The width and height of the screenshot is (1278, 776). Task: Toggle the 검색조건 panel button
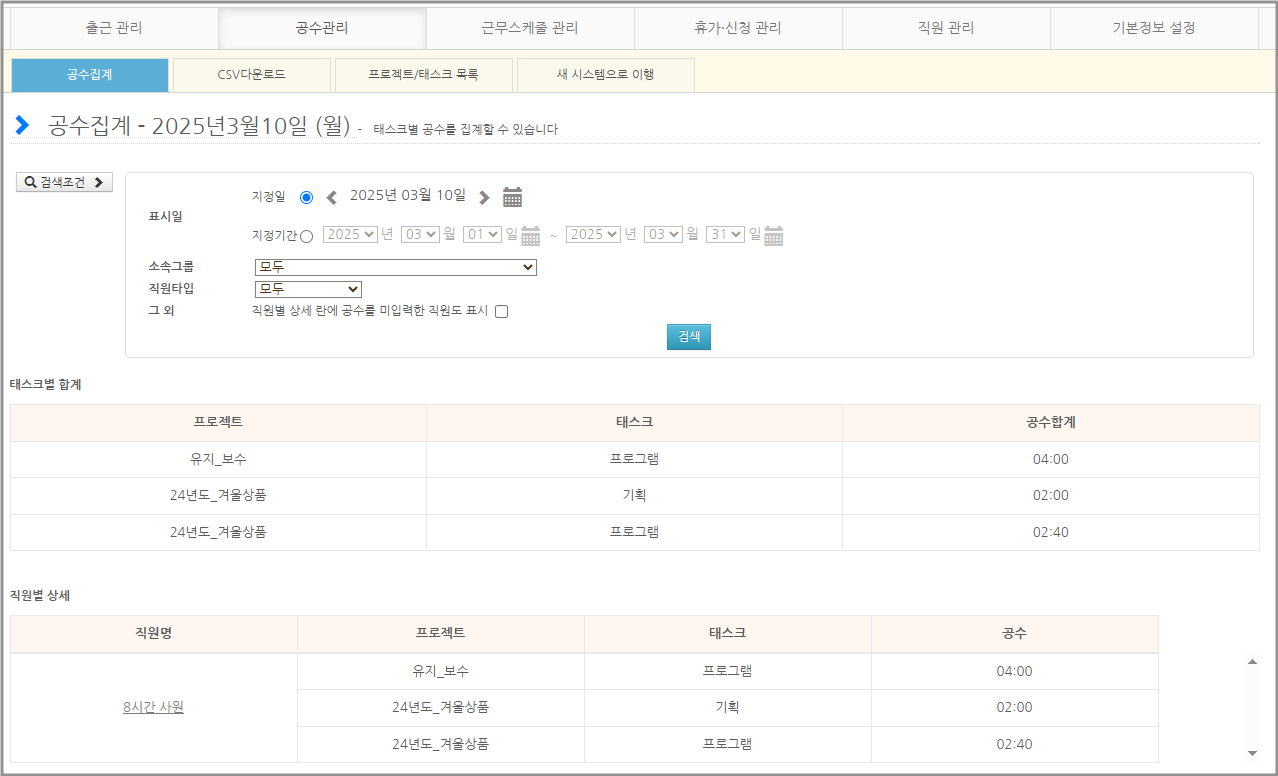(64, 182)
